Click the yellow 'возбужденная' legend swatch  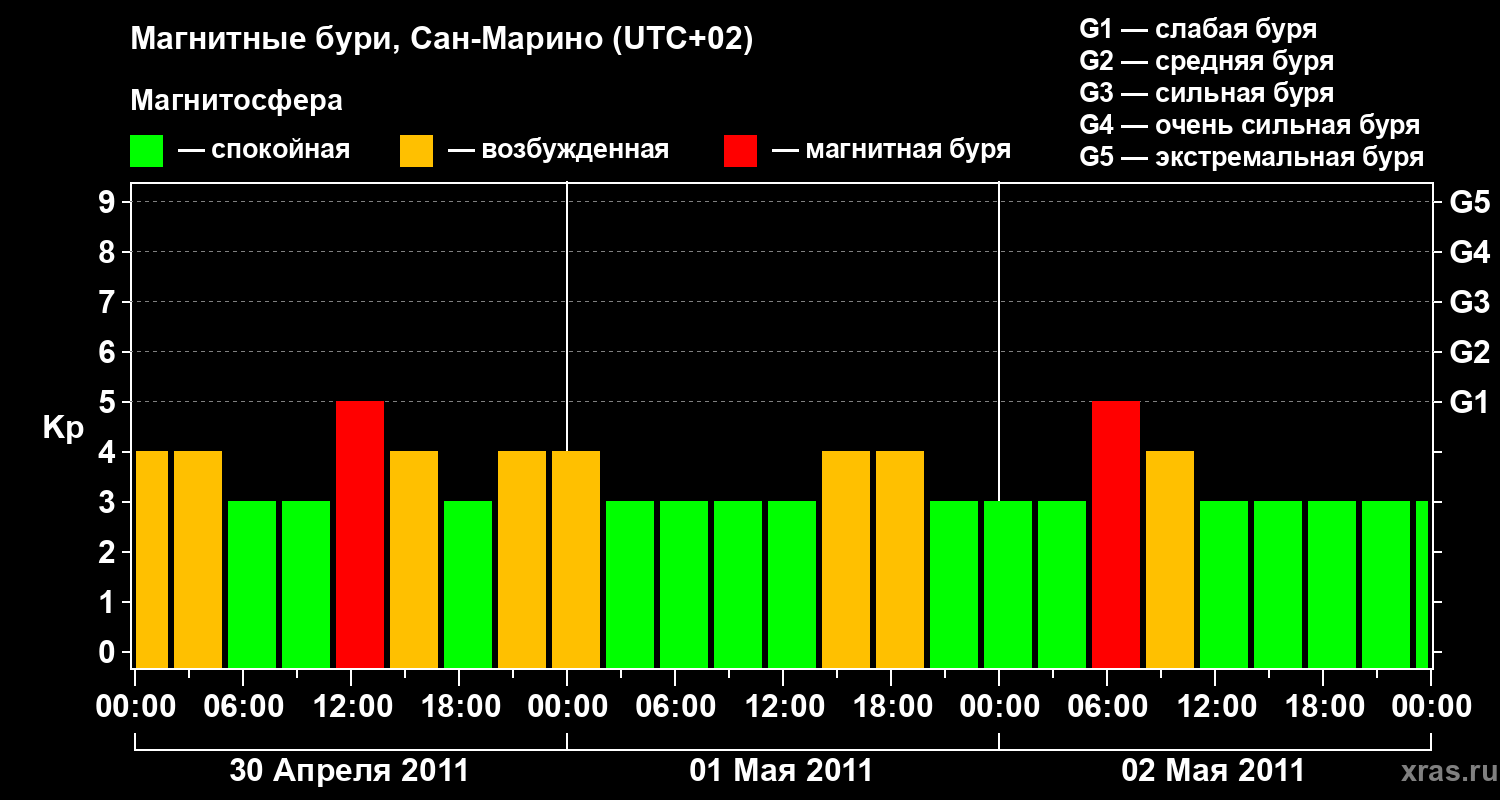point(416,151)
